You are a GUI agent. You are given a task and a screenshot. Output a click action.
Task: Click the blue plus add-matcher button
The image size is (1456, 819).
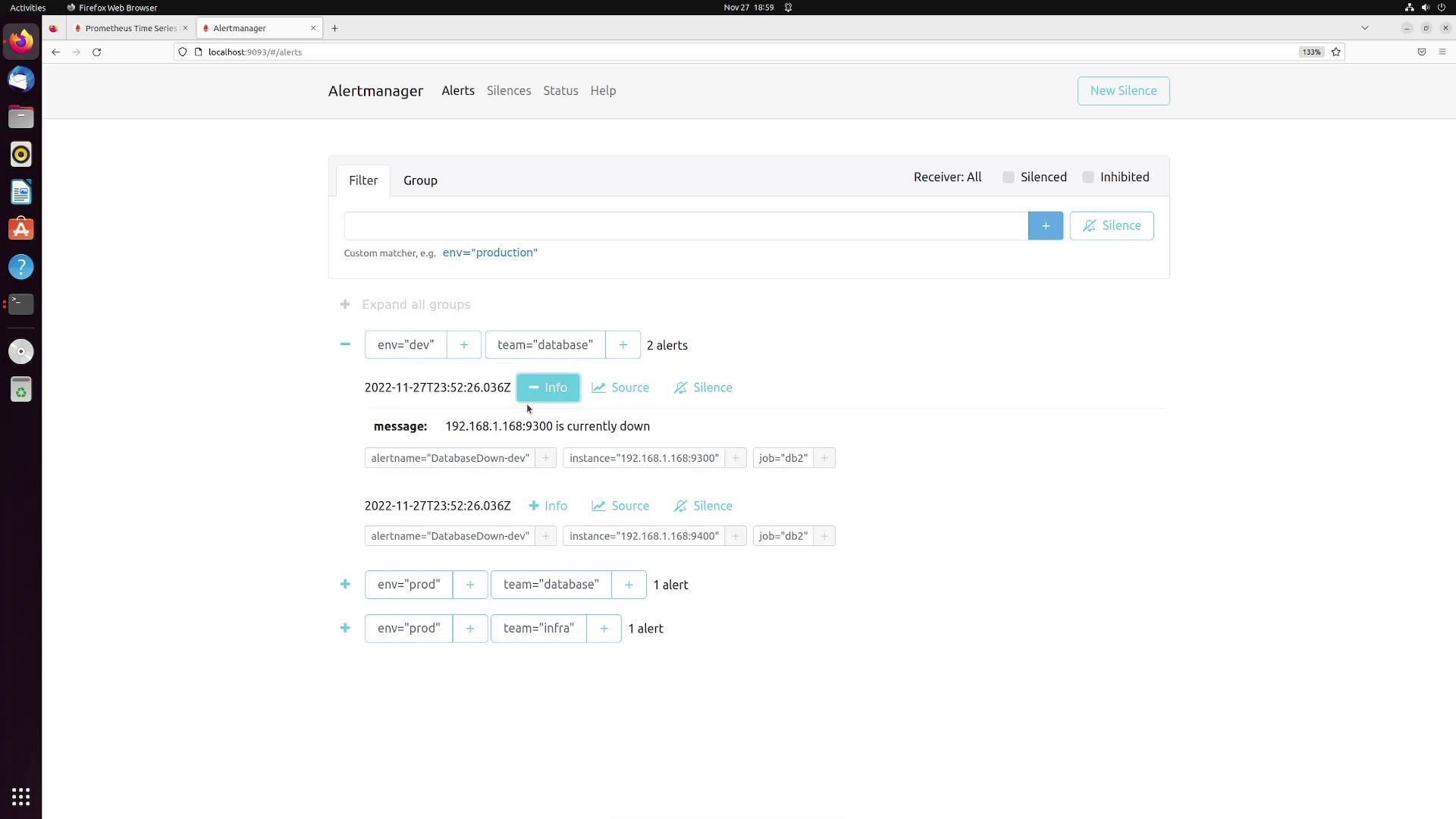(x=1045, y=226)
